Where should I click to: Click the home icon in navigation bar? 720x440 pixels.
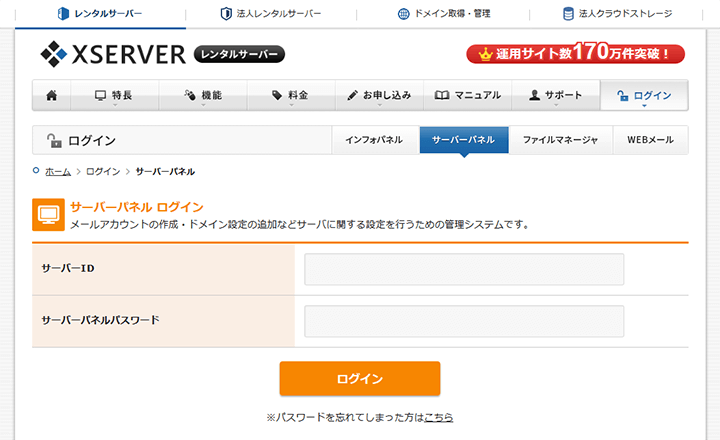(51, 95)
